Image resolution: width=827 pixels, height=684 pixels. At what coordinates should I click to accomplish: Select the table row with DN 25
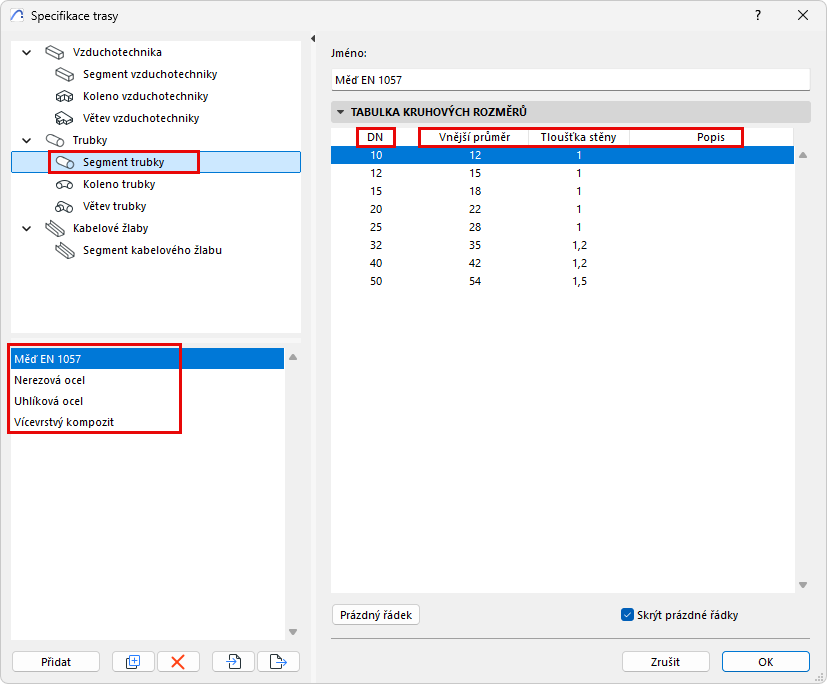tap(562, 227)
